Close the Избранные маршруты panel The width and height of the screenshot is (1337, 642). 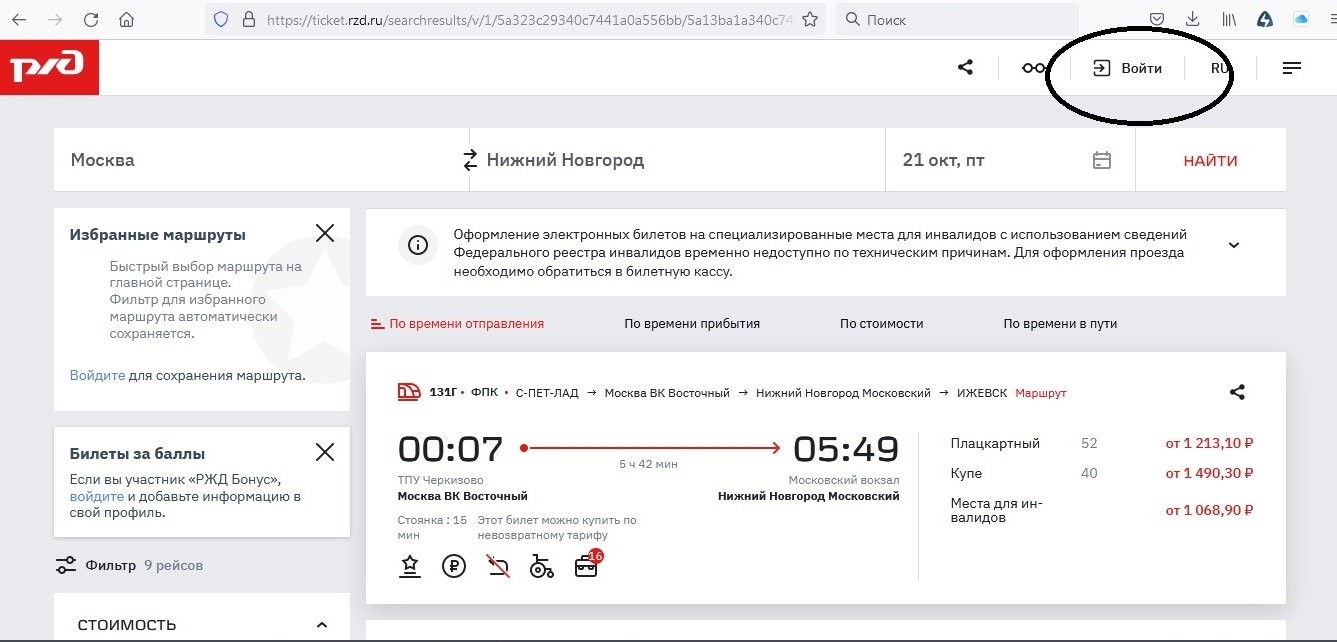(325, 234)
